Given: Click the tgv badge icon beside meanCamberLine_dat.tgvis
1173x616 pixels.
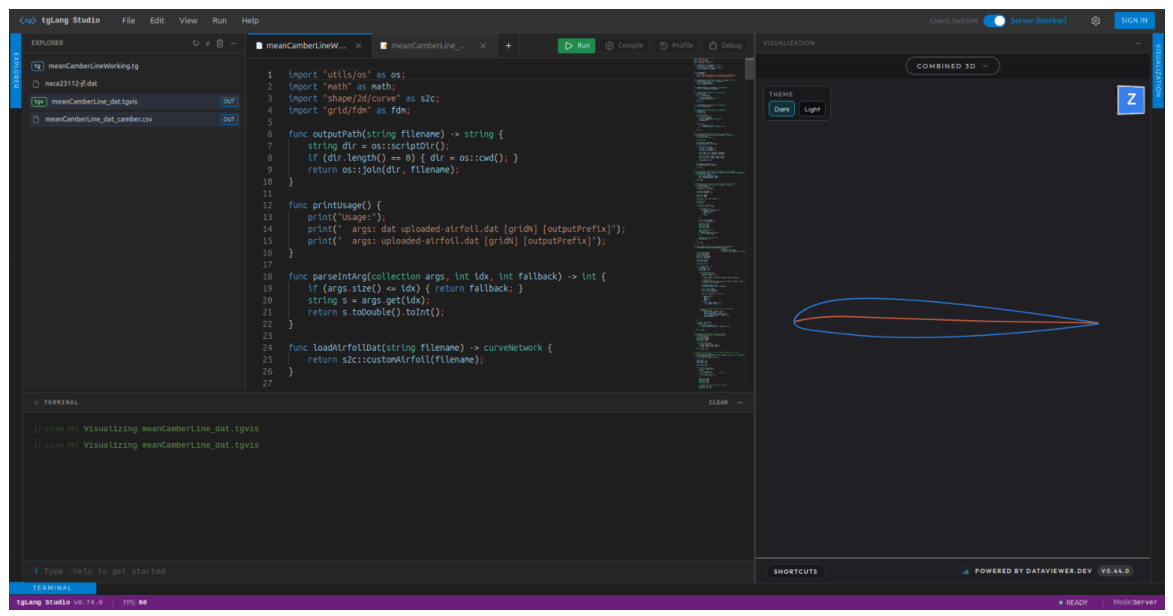Looking at the screenshot, I should [x=39, y=101].
